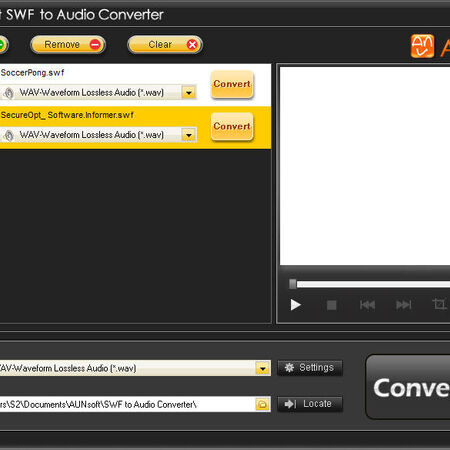Click the Locate button
The width and height of the screenshot is (450, 450).
(x=310, y=404)
